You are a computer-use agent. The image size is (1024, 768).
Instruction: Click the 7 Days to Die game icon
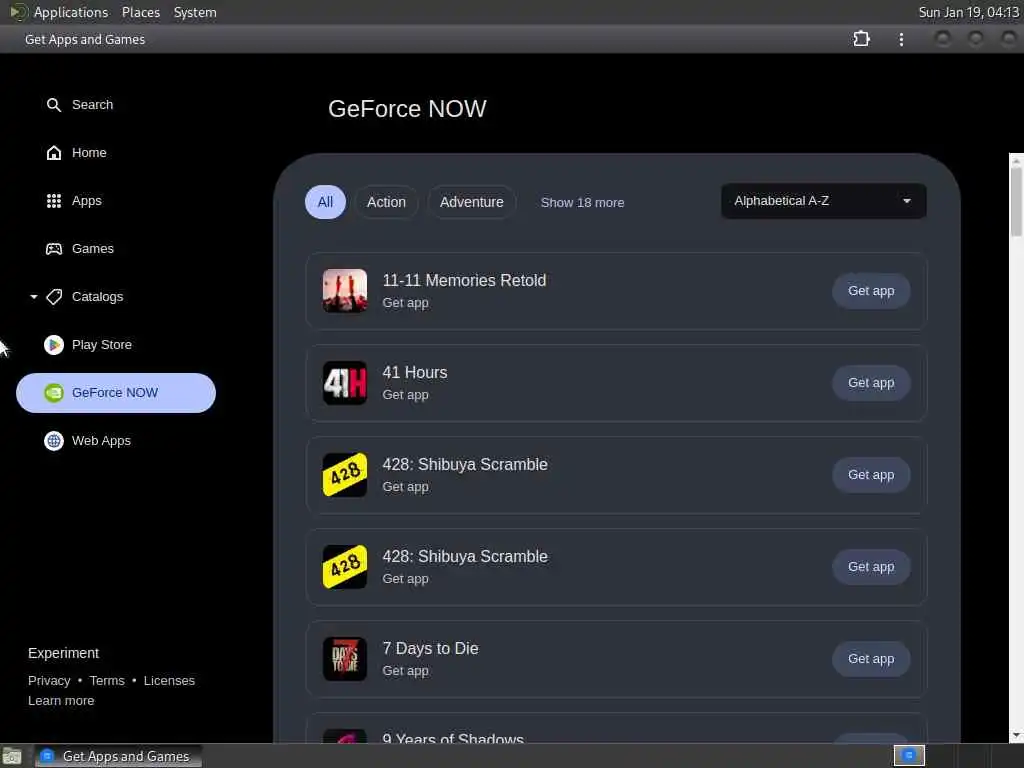tap(345, 659)
